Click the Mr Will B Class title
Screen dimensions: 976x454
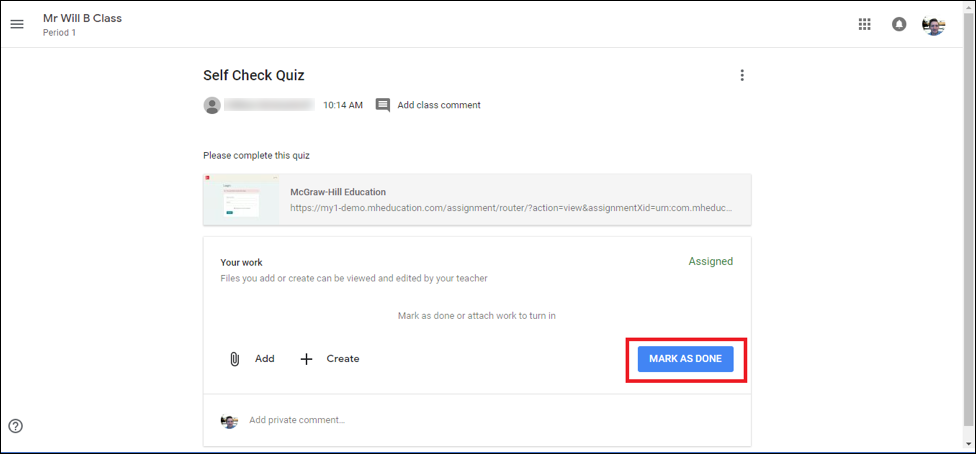82,18
